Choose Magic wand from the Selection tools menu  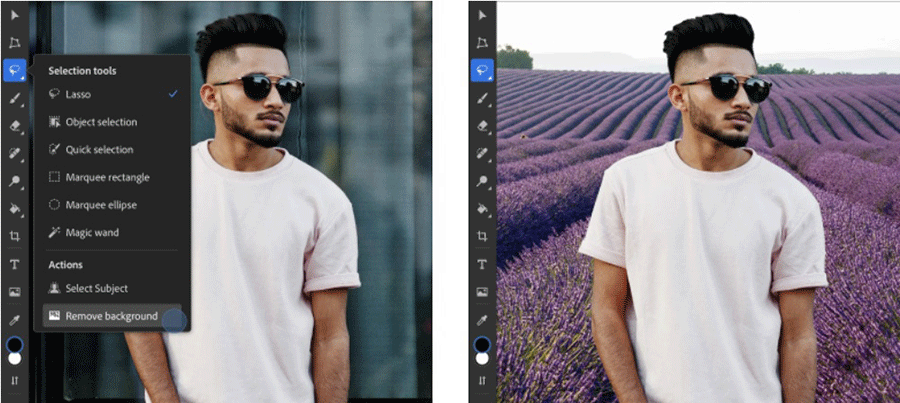(x=92, y=233)
